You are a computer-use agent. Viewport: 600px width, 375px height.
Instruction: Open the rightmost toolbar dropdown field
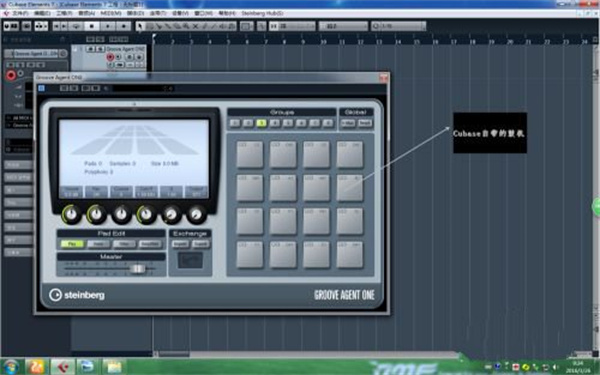[398, 26]
